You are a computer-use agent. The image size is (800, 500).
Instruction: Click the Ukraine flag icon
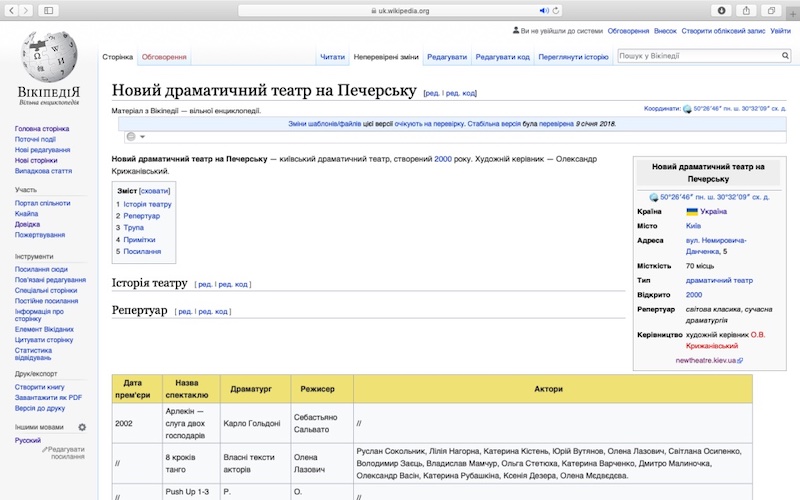692,211
